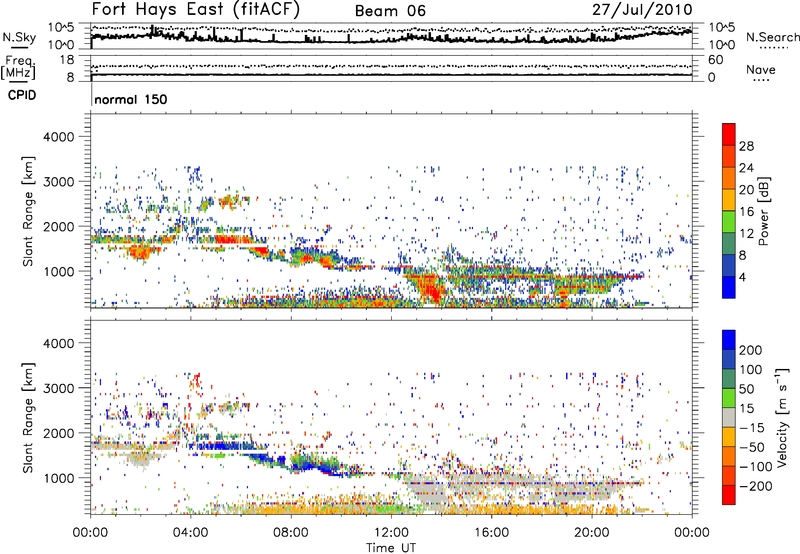Click the "3000" tick on power panel
The image size is (800, 554).
(58, 182)
